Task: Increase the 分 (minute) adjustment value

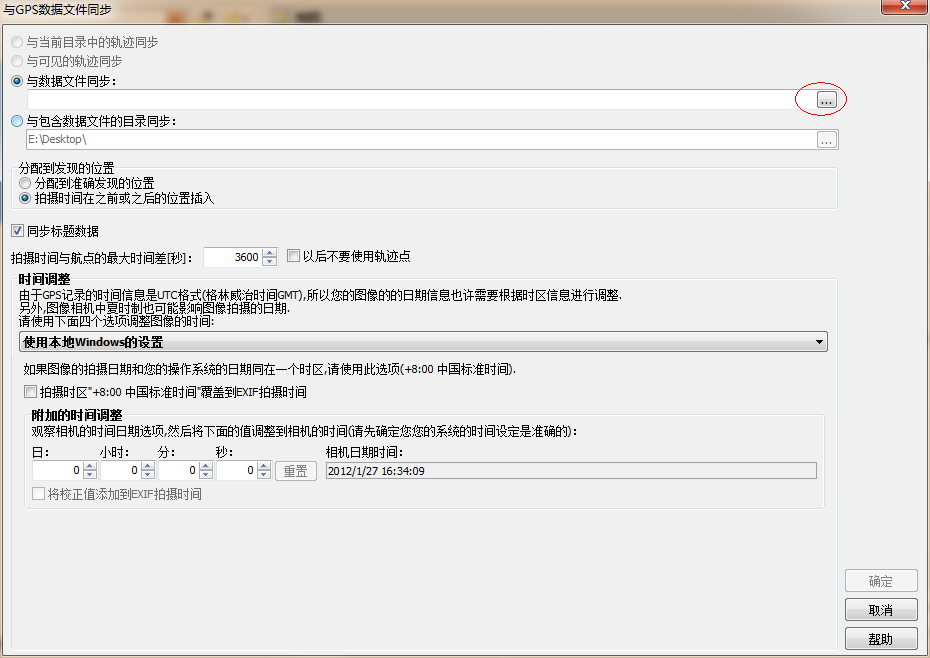Action: click(206, 466)
